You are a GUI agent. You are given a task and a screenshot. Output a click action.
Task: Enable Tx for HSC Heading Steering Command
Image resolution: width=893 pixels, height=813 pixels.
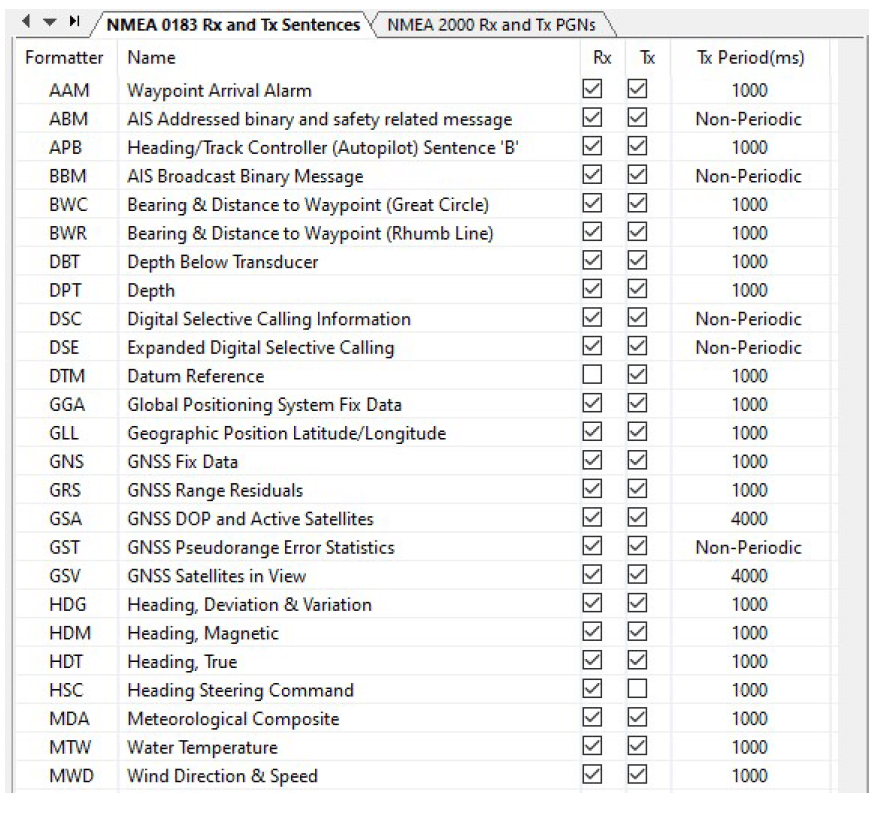point(637,689)
